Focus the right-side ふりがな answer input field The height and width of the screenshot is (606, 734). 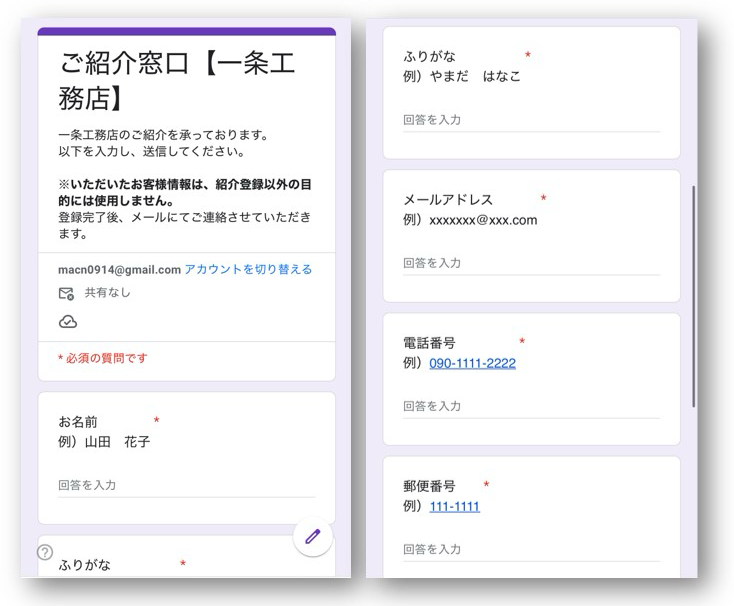pos(531,120)
